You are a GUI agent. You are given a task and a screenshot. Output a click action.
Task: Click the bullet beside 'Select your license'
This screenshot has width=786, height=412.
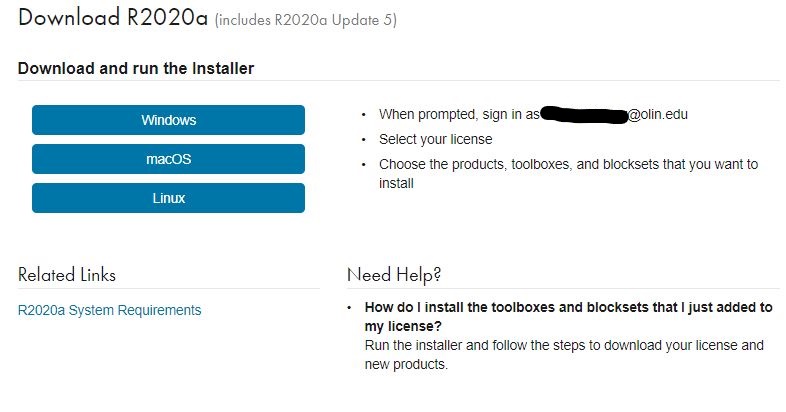coord(363,140)
